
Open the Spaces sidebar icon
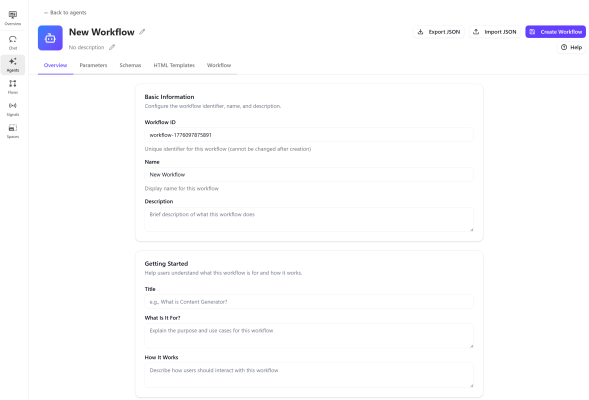tap(13, 131)
